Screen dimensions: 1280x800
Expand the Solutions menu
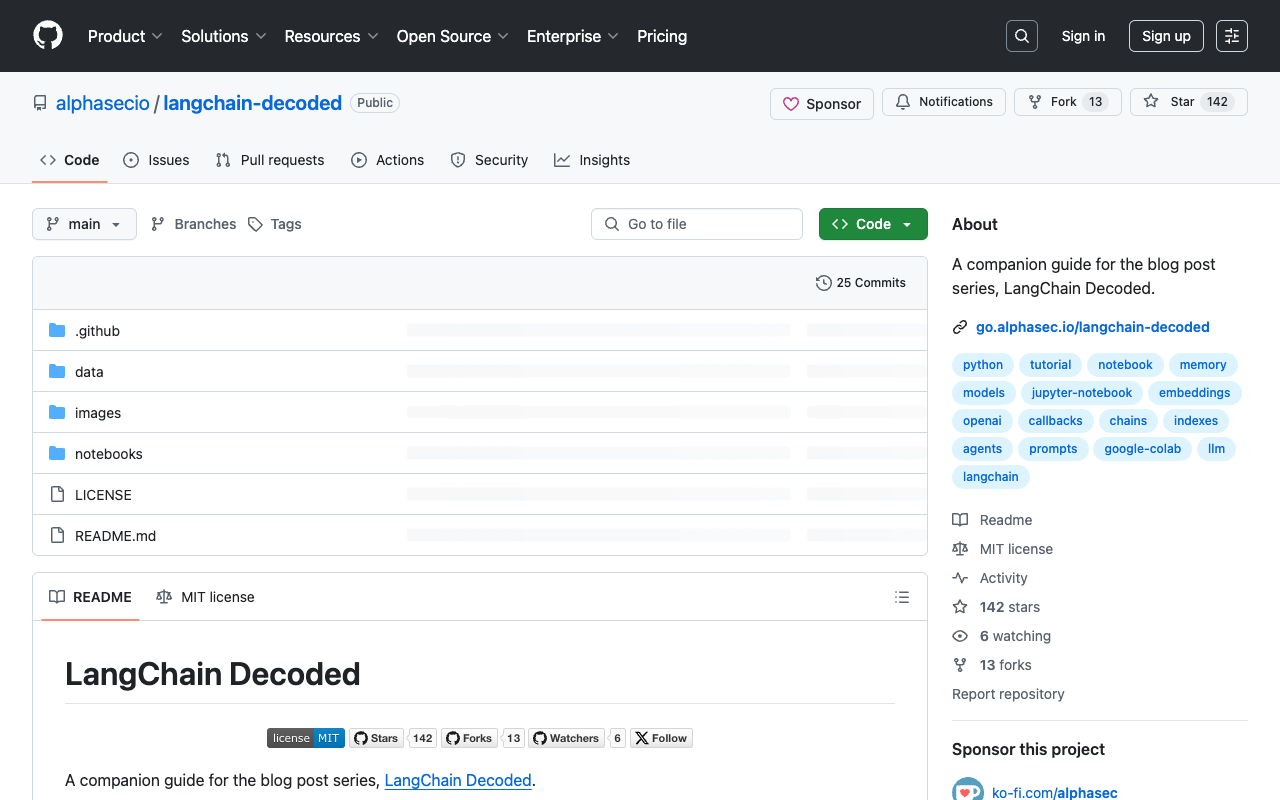[224, 36]
